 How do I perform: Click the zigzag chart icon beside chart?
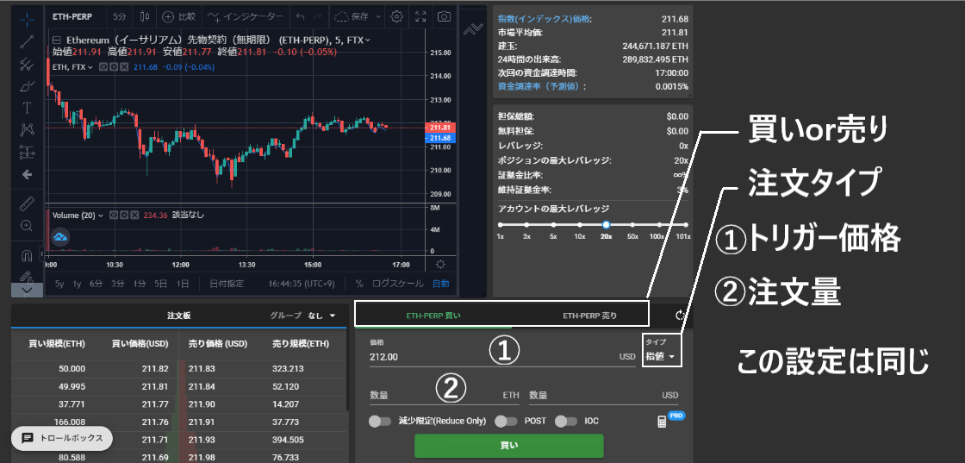coord(473,30)
